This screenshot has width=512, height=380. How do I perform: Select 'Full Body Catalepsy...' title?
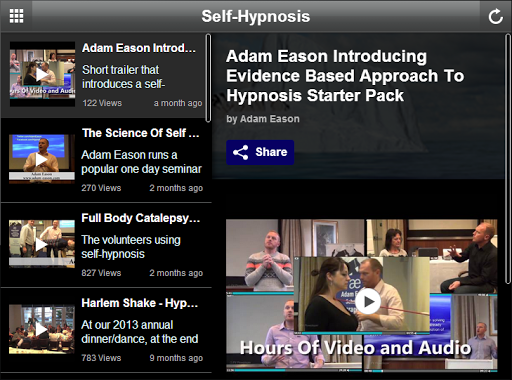point(141,218)
